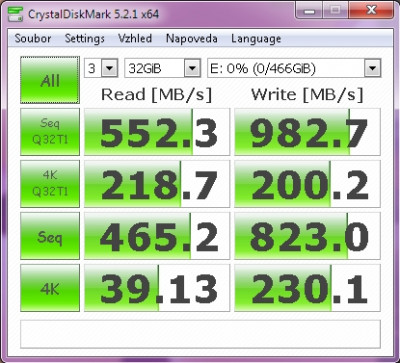Open the test count dropdown showing 3

101,68
